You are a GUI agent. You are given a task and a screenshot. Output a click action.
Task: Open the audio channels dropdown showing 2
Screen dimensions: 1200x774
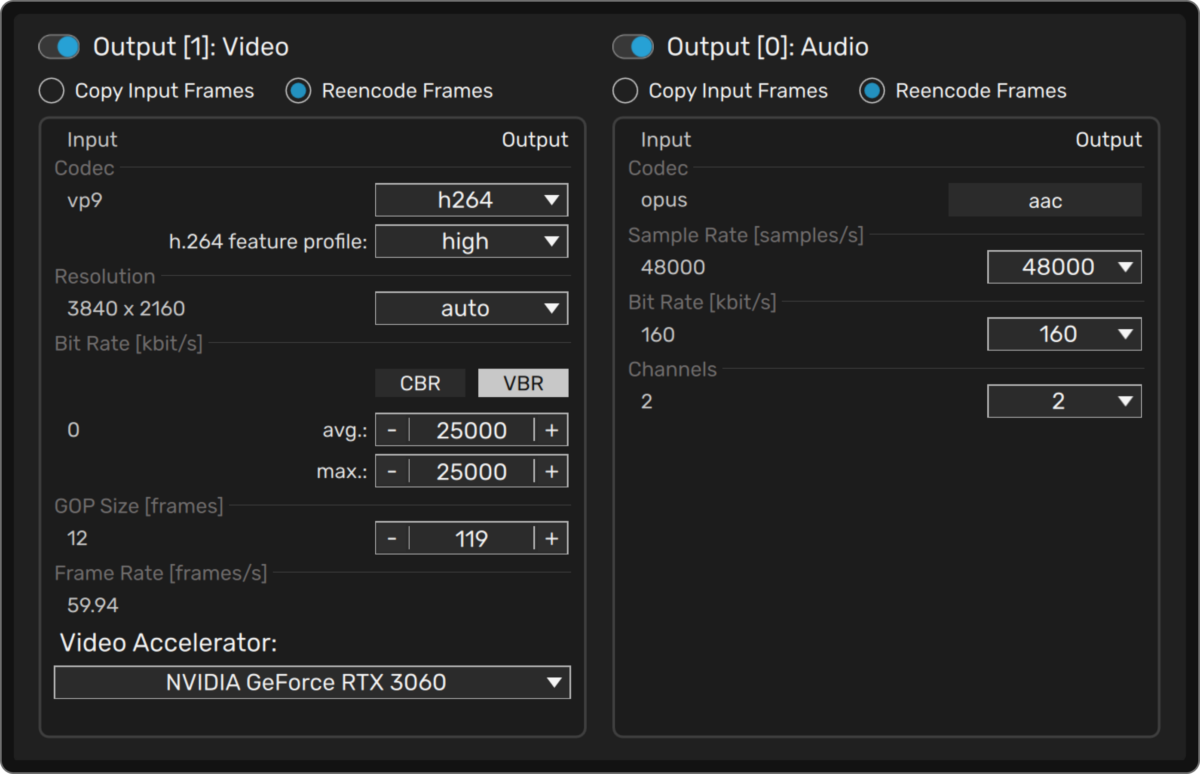coord(1064,400)
